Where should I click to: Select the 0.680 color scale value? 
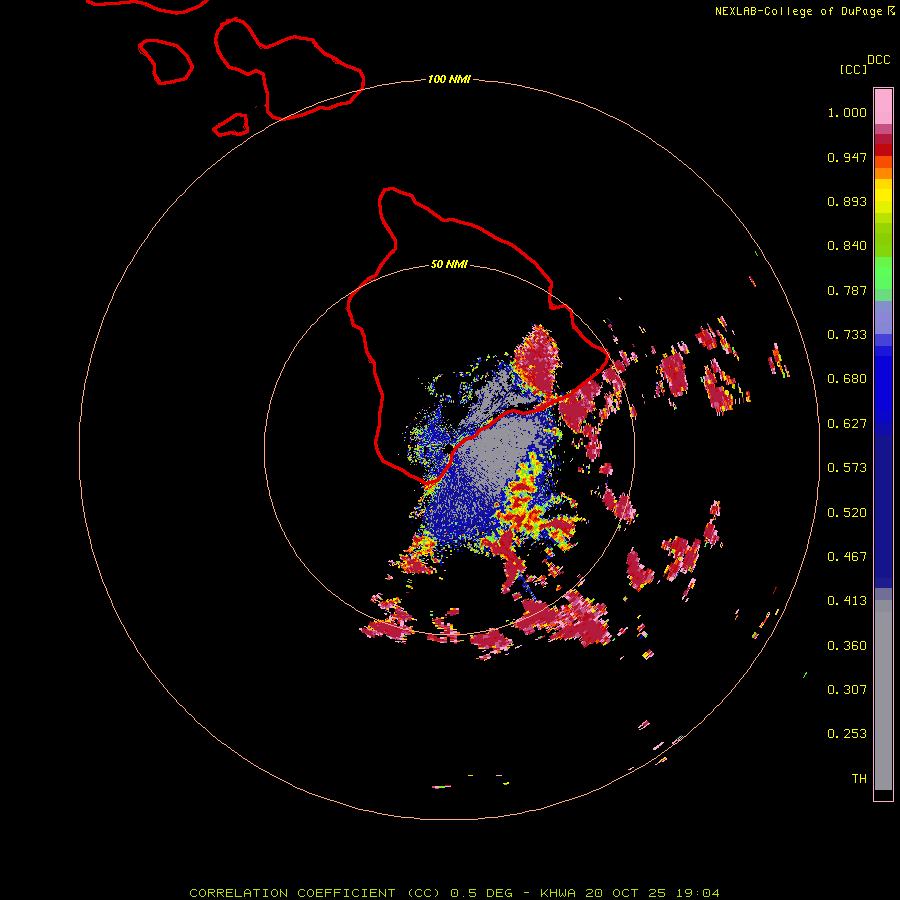point(847,379)
